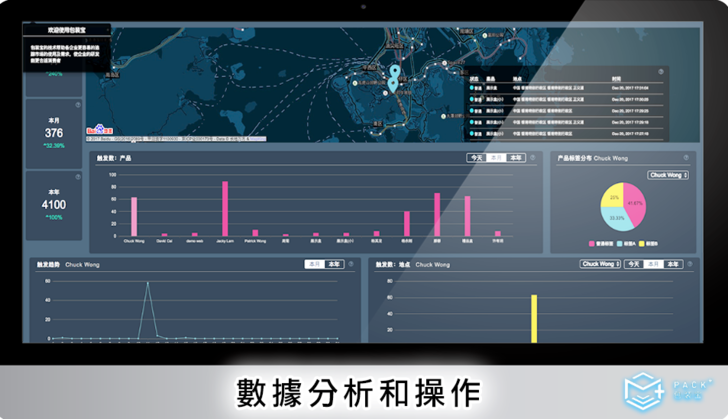Screen dimensions: 728x419
Task: Click the yellow bar in location chart
Action: 534,319
